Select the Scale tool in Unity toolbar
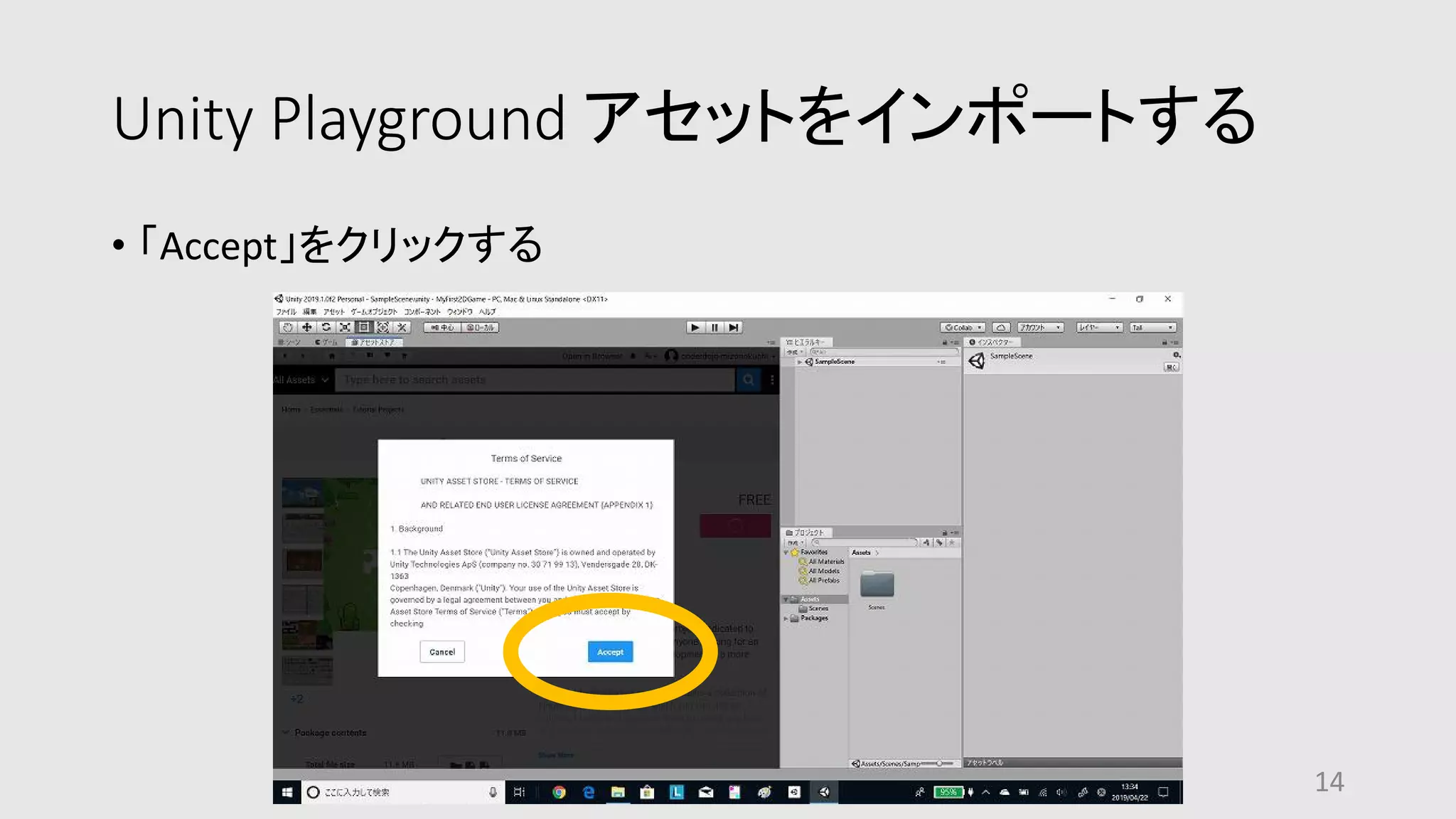The width and height of the screenshot is (1456, 819). pyautogui.click(x=345, y=327)
